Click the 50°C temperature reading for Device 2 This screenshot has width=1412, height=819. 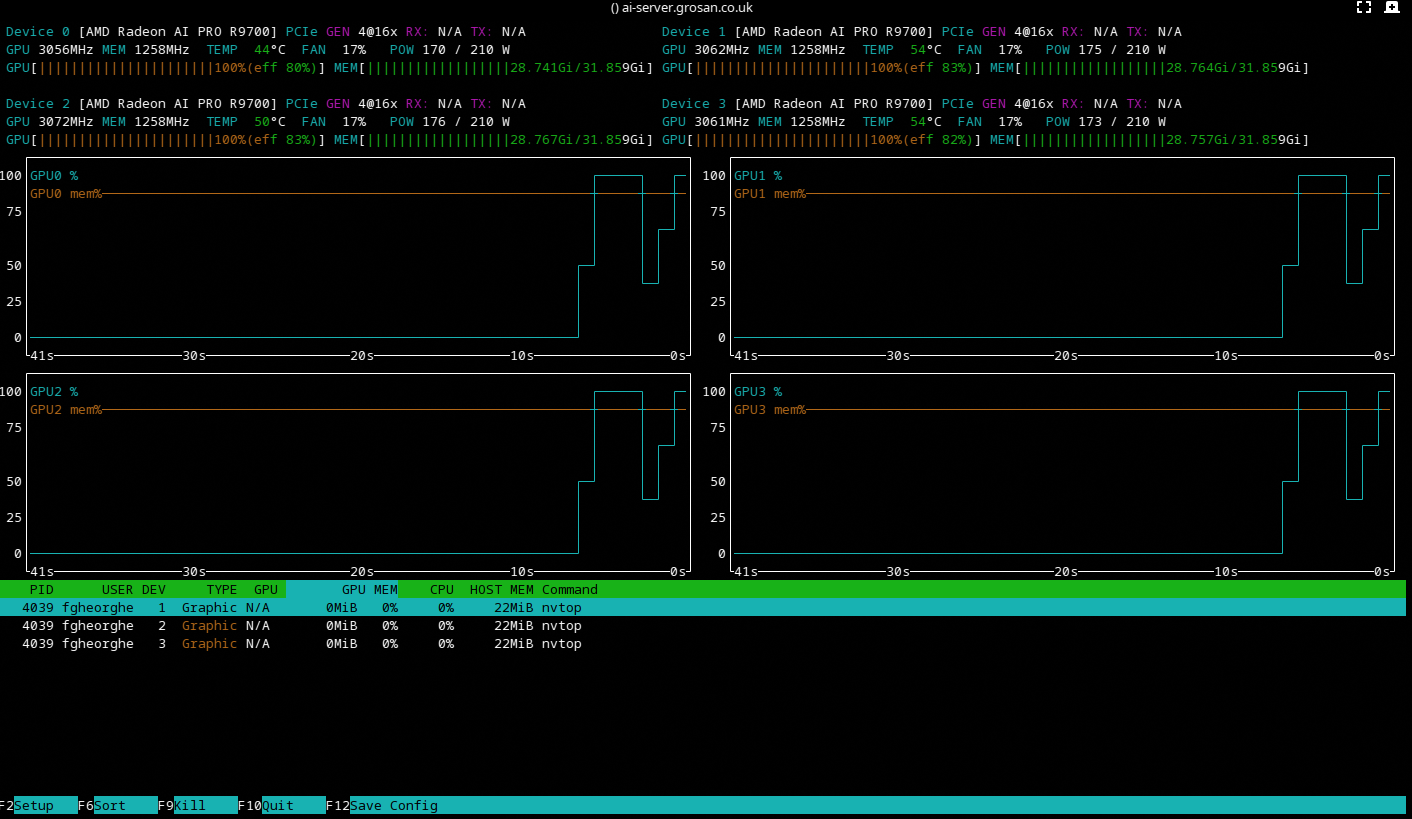coord(270,122)
